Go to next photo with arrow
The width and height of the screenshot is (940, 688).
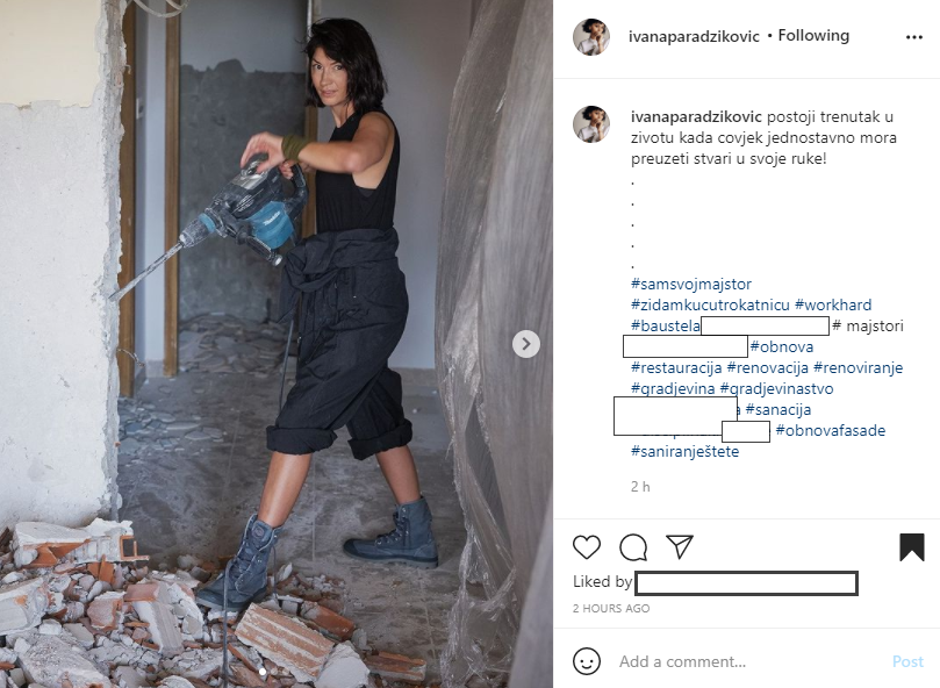coord(526,344)
